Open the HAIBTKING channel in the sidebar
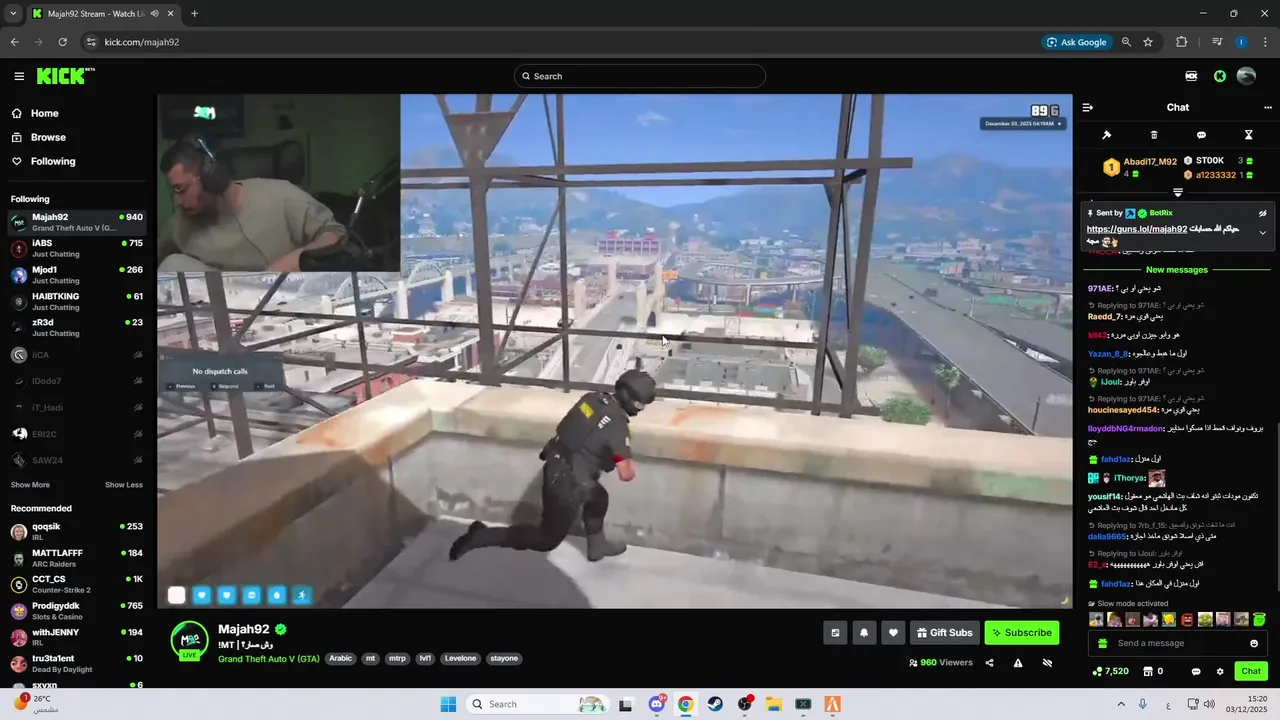 point(77,301)
